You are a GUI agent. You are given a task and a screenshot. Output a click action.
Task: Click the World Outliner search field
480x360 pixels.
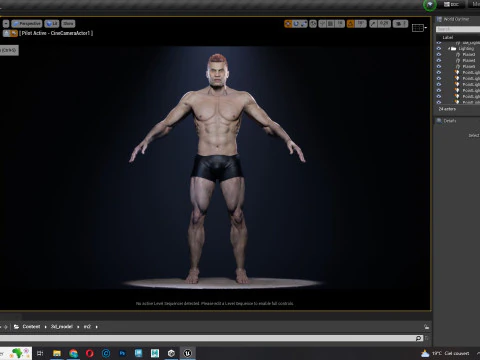pyautogui.click(x=458, y=29)
